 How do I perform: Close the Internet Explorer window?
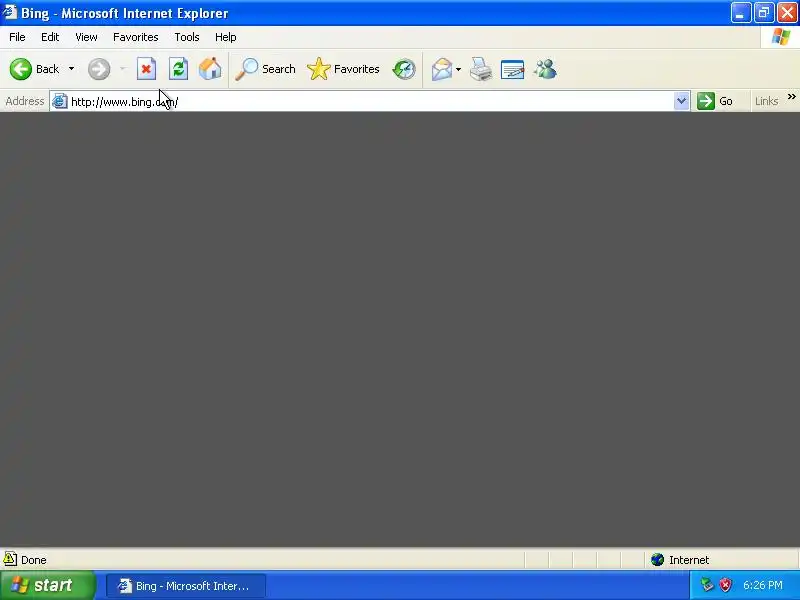tap(787, 13)
